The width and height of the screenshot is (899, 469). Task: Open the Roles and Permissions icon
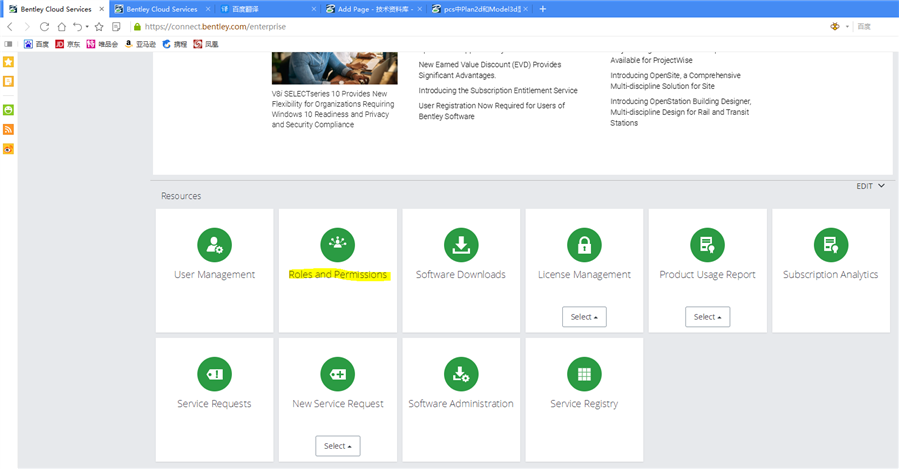click(x=338, y=245)
